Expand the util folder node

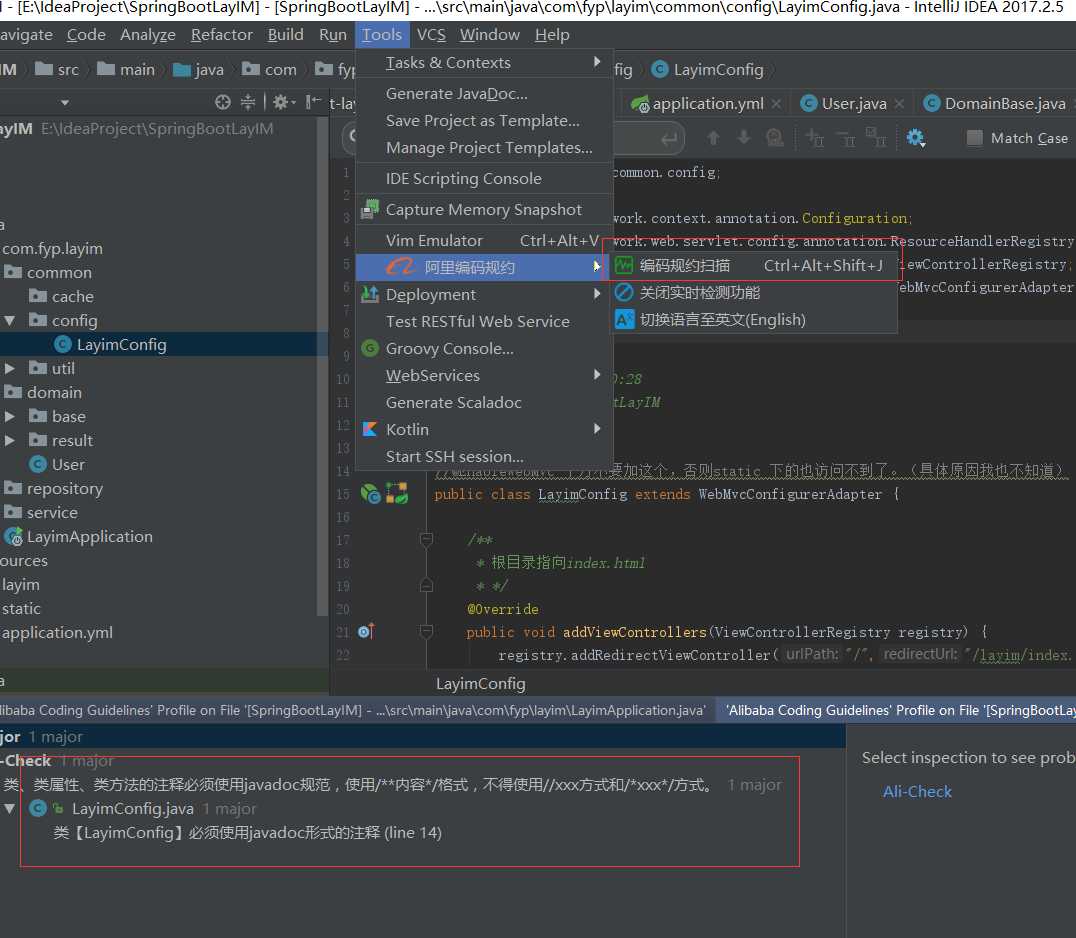(10, 368)
